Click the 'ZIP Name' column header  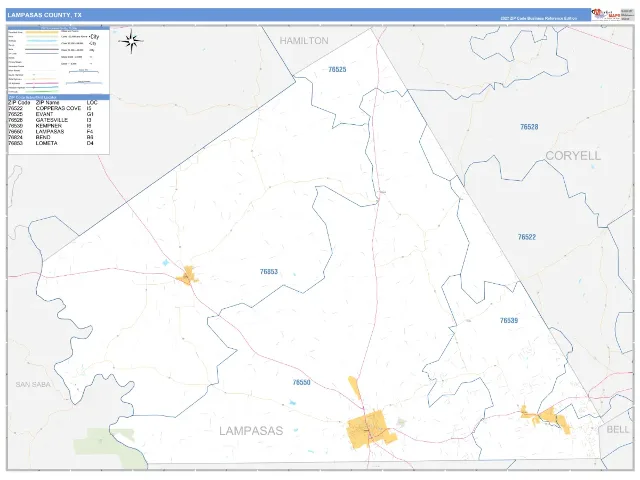(47, 103)
